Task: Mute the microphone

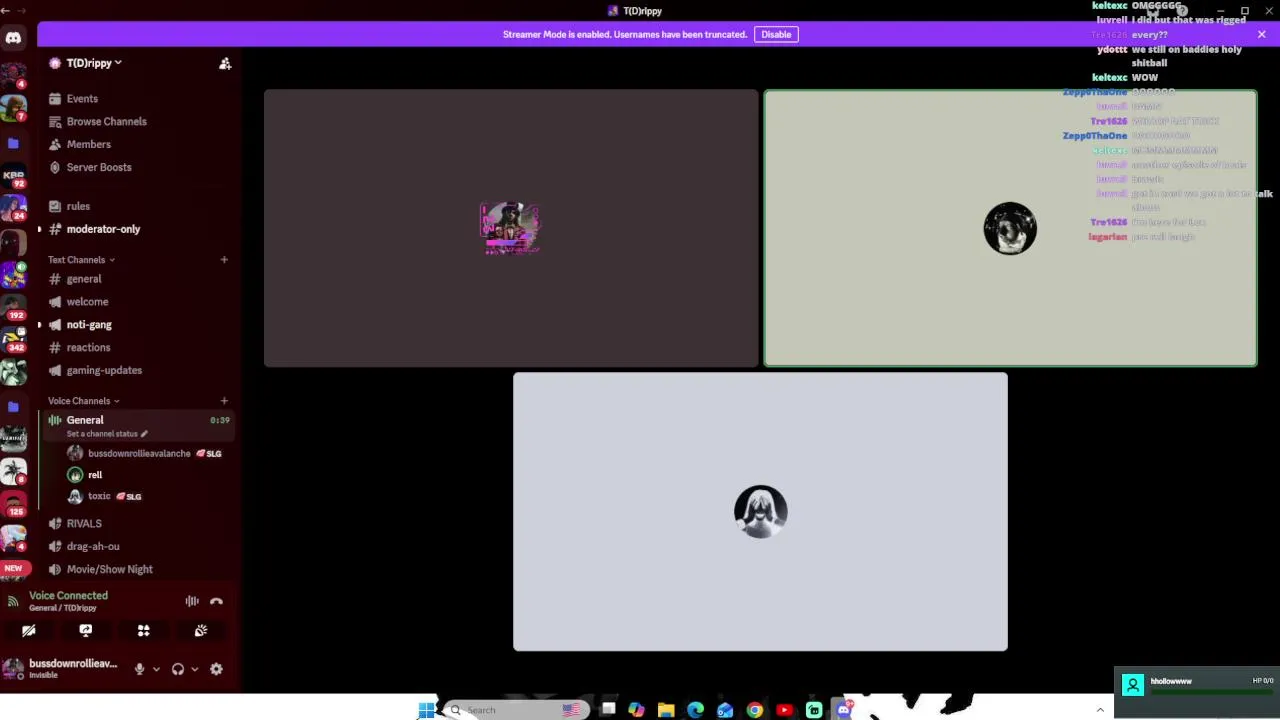Action: click(139, 669)
